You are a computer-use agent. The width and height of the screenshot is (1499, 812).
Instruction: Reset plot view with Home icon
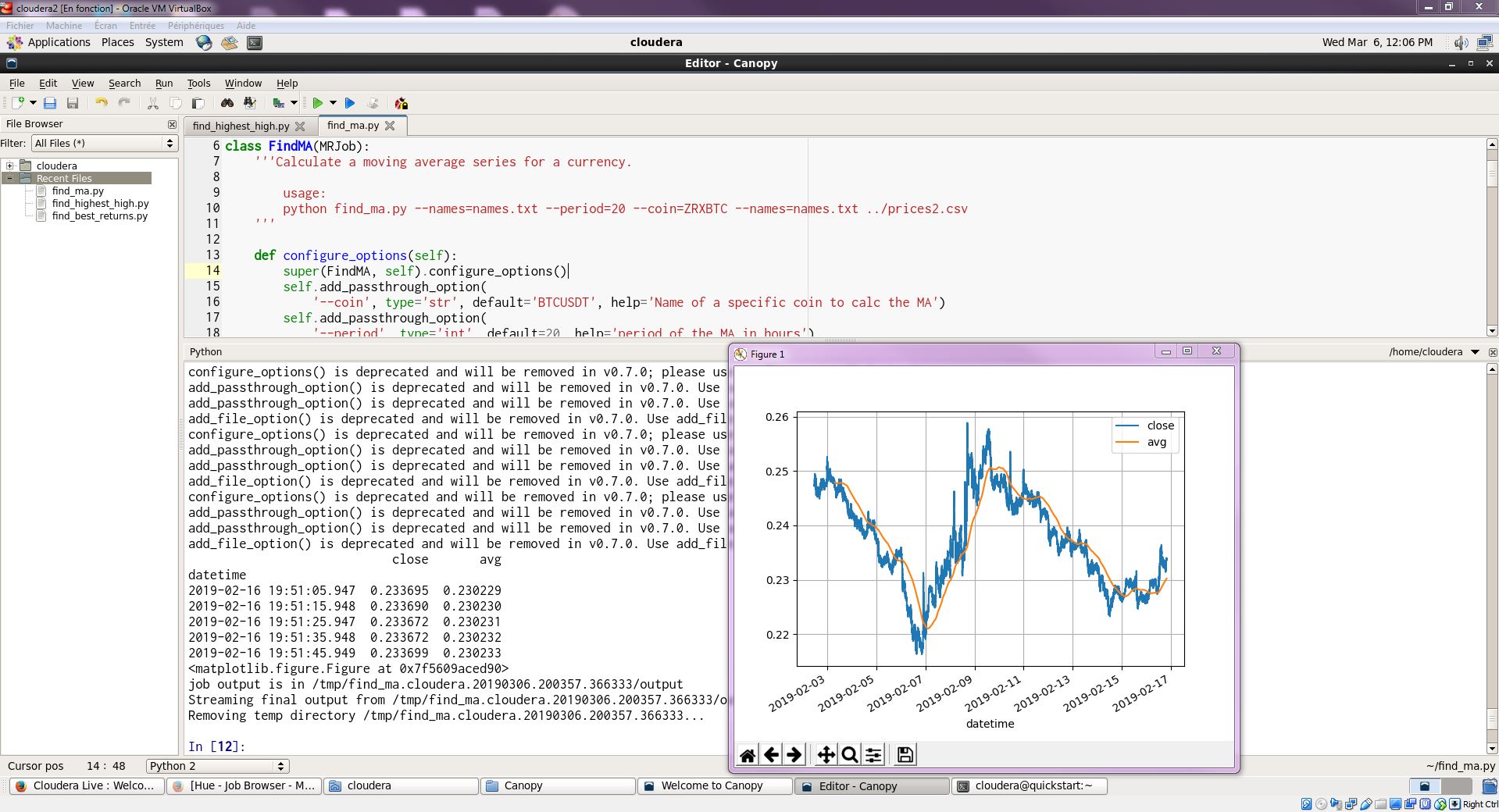(x=748, y=754)
